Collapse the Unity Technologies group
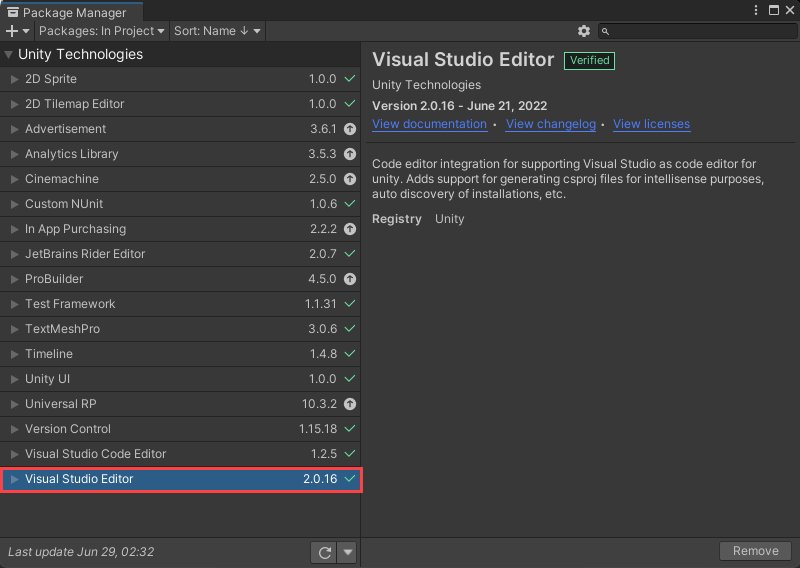 (x=9, y=55)
